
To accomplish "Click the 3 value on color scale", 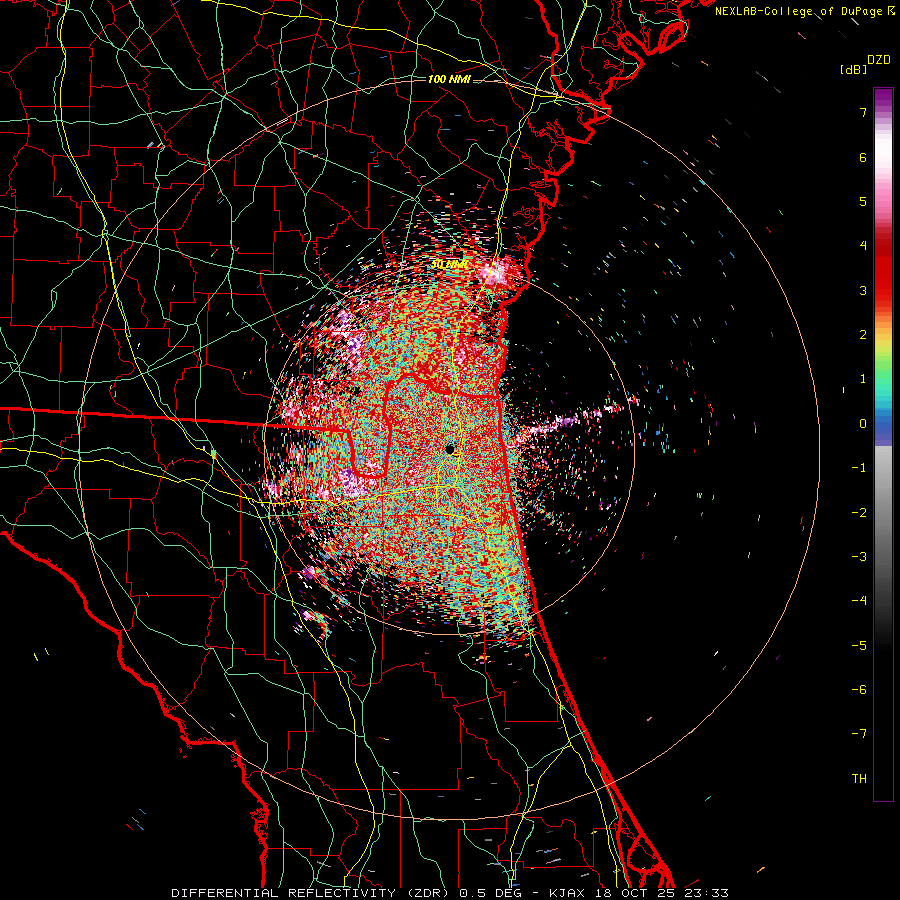I will 863,290.
